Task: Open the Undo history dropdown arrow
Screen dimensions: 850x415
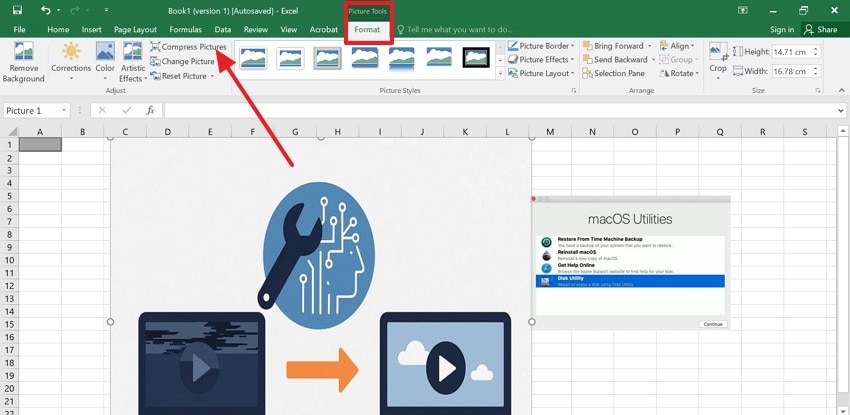Action: (59, 10)
